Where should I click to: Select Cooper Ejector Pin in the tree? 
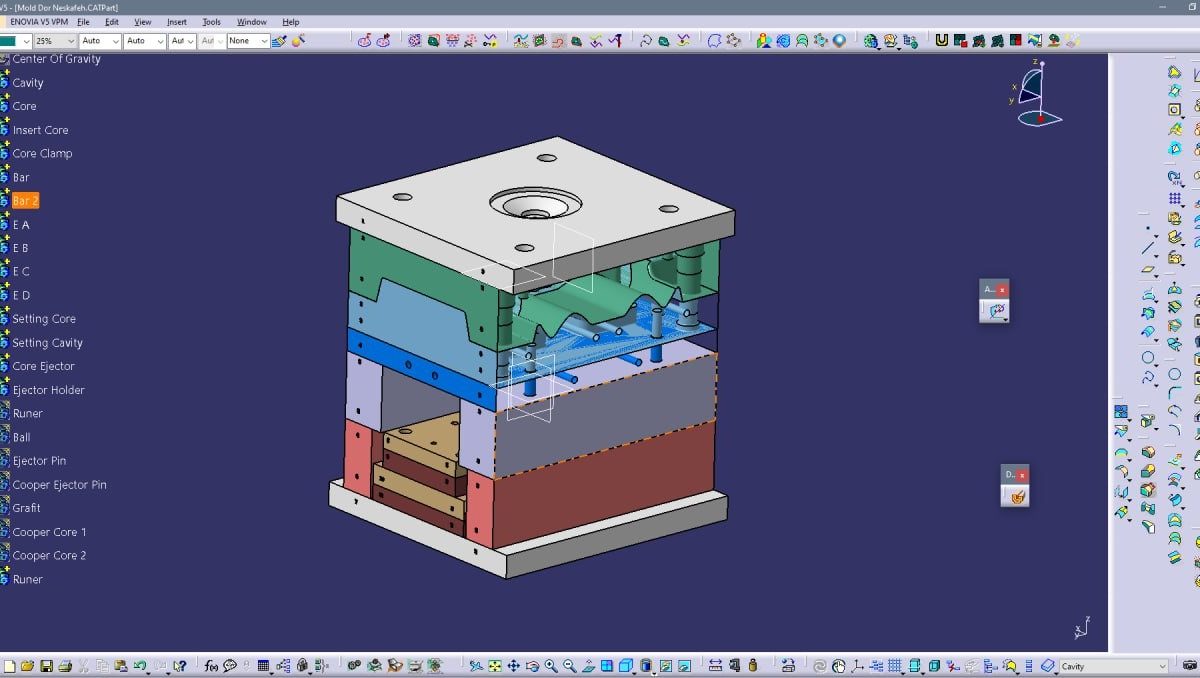point(59,485)
